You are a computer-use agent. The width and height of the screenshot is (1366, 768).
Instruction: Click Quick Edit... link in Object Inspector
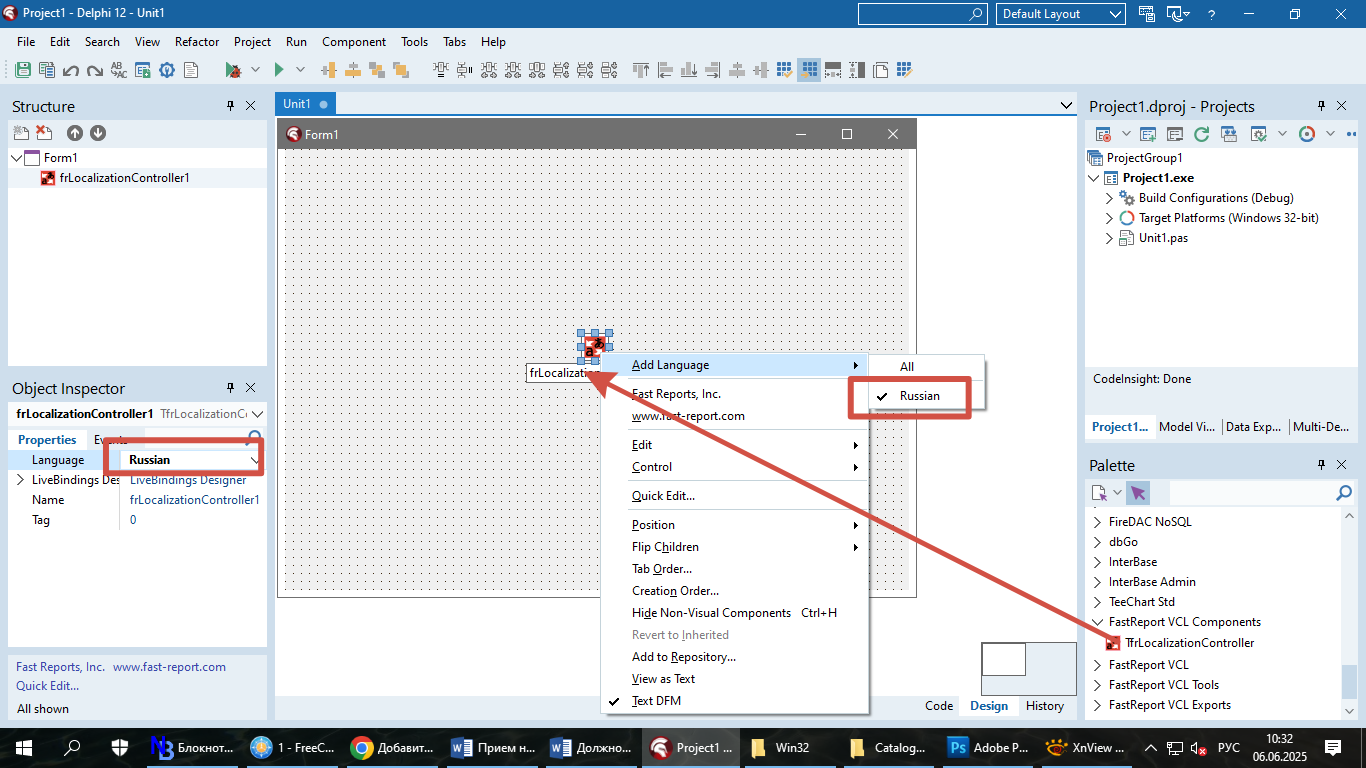click(x=47, y=686)
